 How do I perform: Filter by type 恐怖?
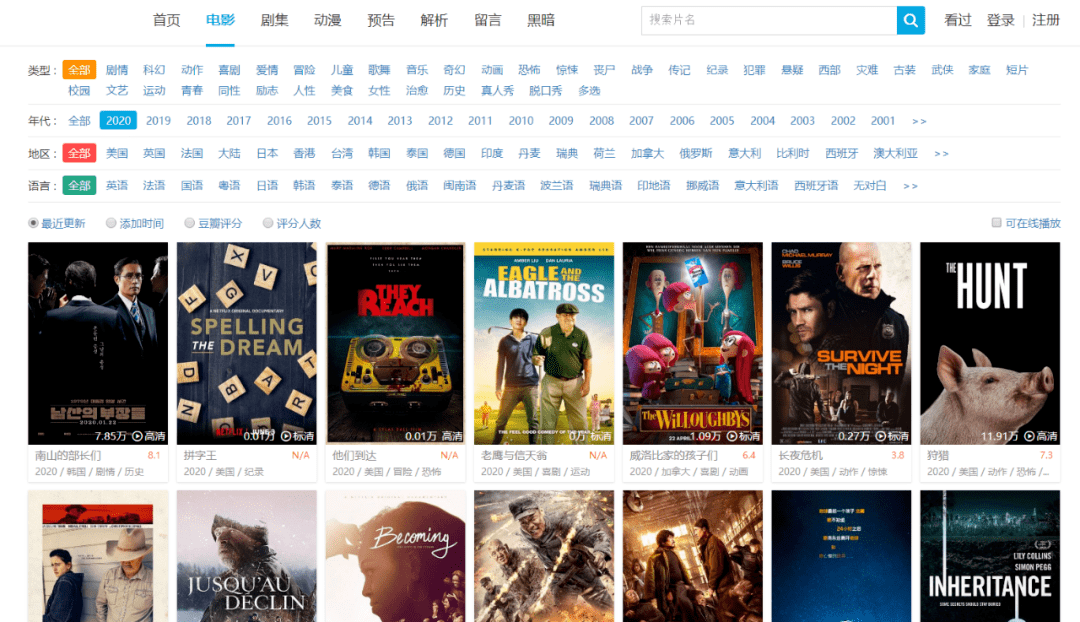(529, 70)
